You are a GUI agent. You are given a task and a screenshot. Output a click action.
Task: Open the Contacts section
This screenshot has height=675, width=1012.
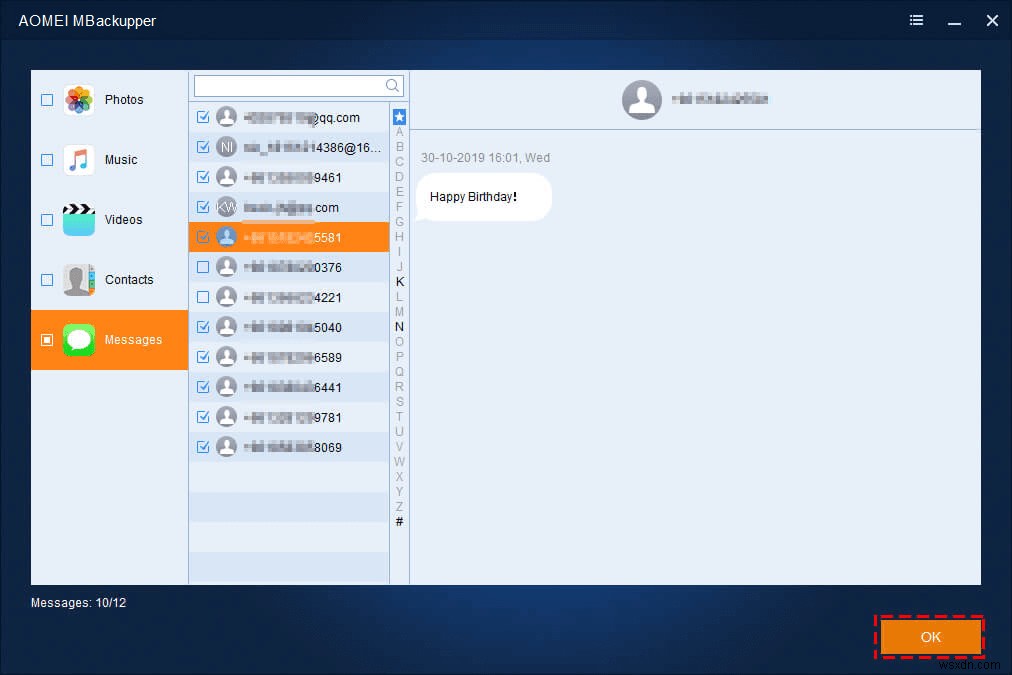point(109,280)
